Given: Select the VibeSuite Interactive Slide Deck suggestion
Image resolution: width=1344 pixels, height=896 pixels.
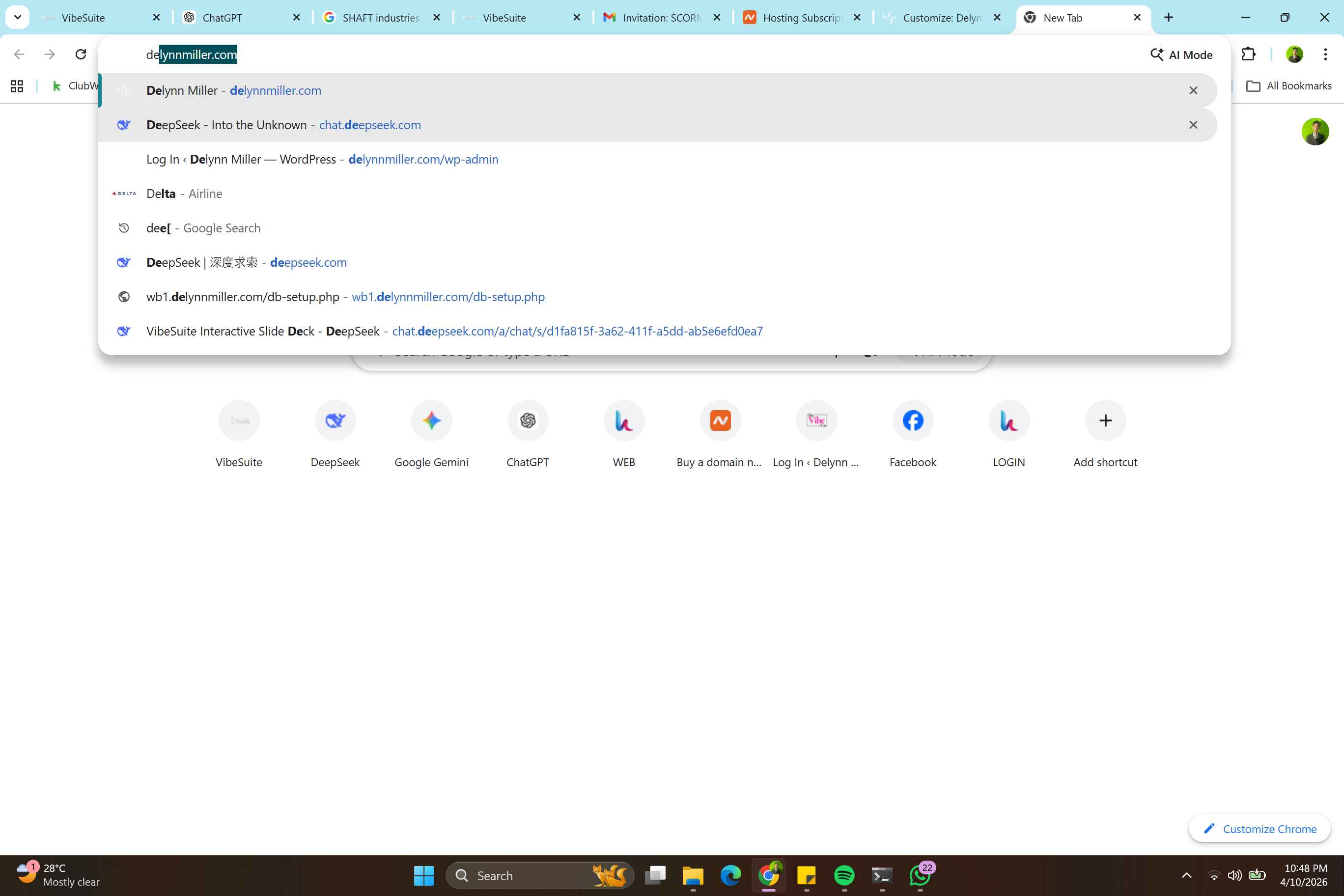Looking at the screenshot, I should coord(657,331).
